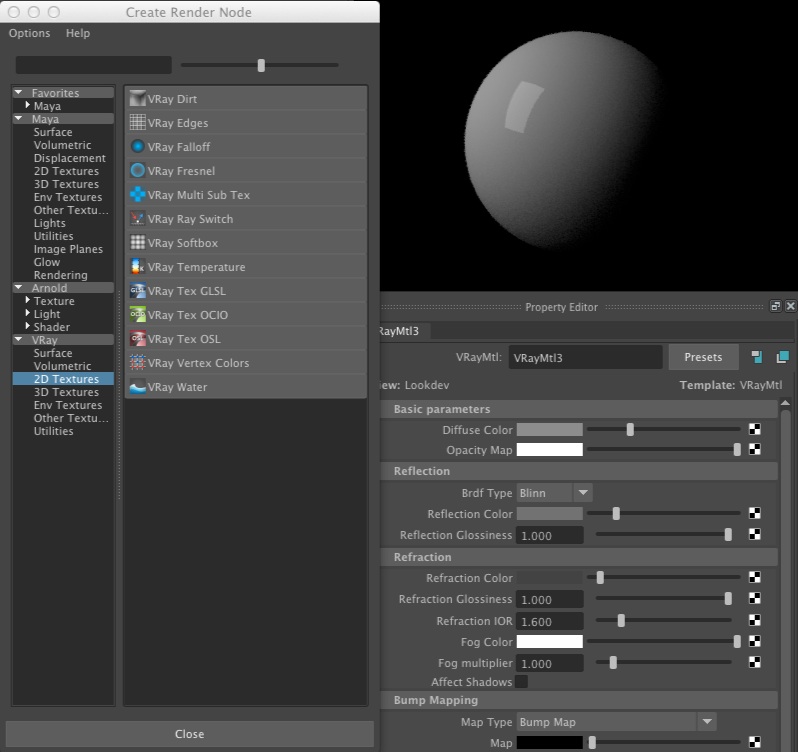Click the VRay Fresnel ring icon
Image resolution: width=798 pixels, height=752 pixels.
(137, 170)
